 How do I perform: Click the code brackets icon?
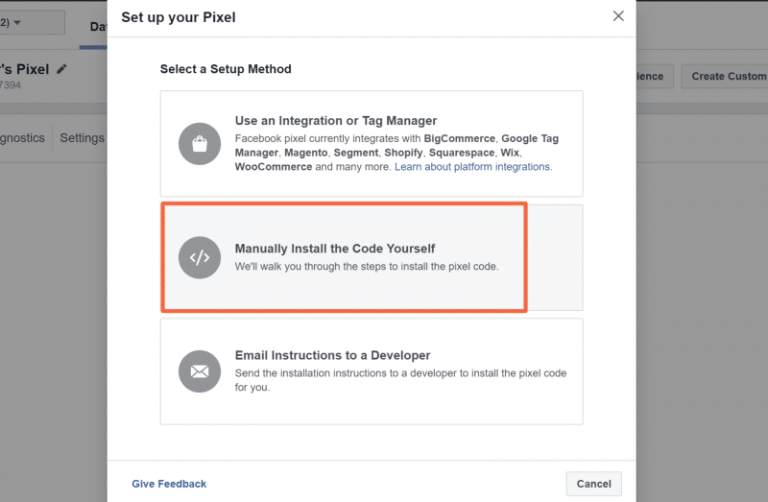199,258
